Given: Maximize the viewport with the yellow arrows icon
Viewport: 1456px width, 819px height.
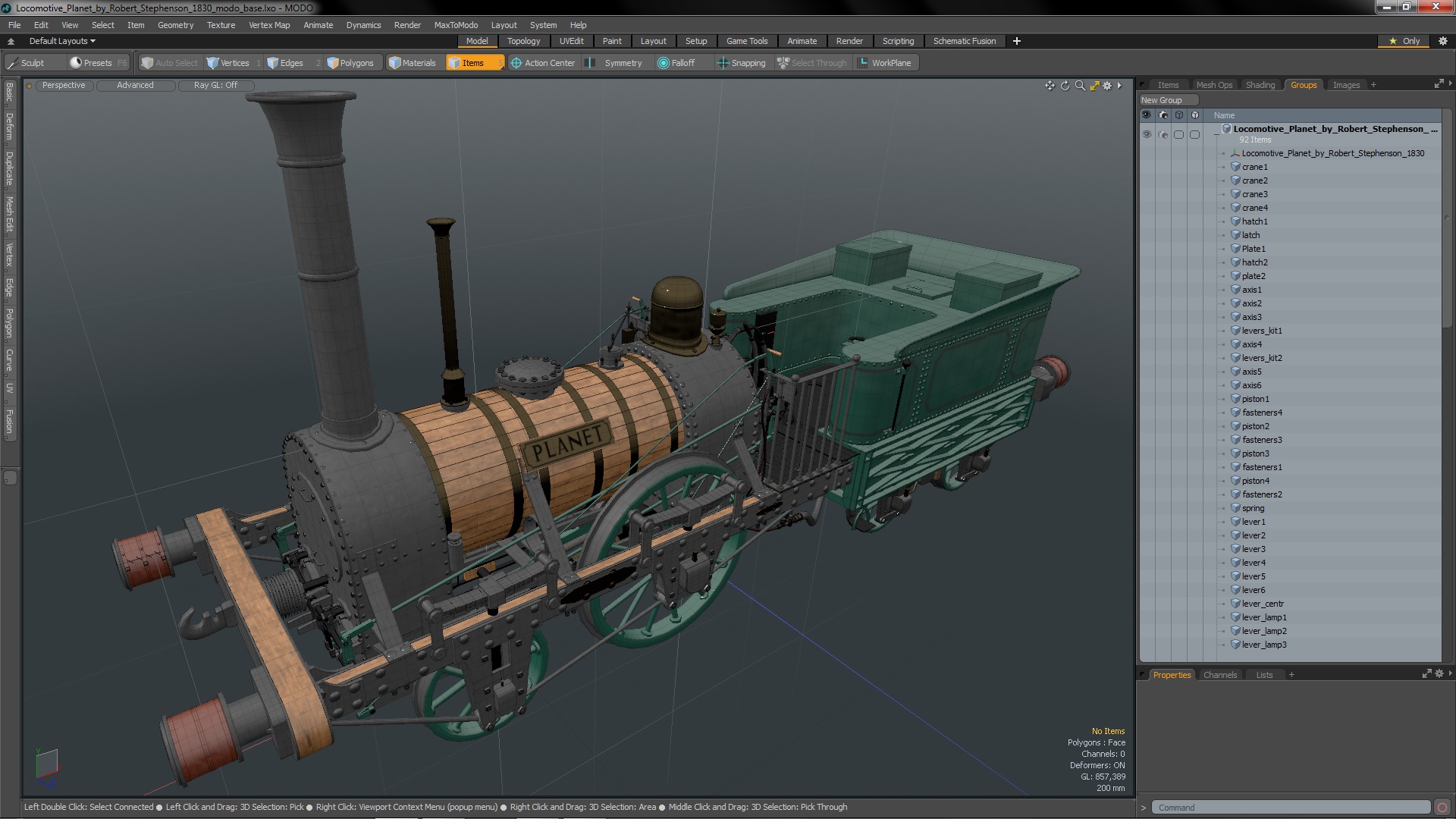Looking at the screenshot, I should [x=1094, y=86].
